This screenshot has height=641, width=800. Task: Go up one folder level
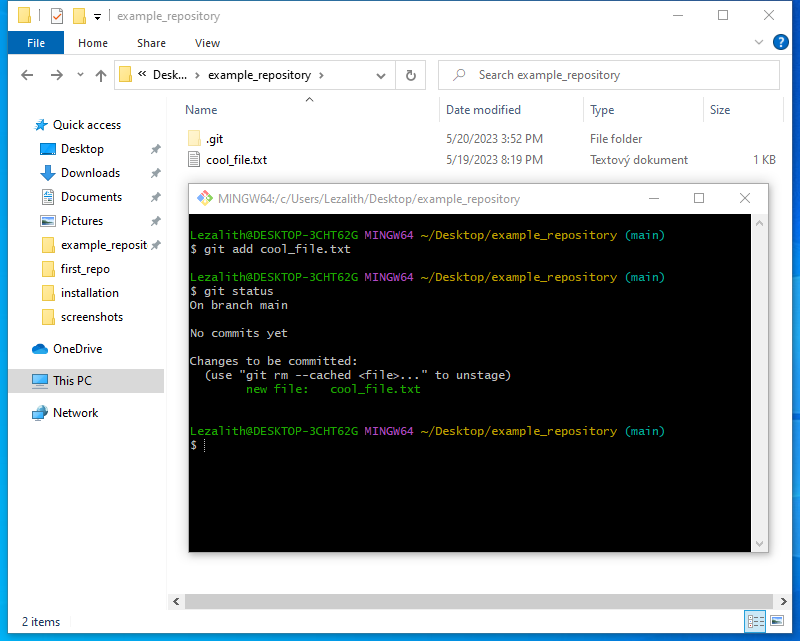tap(101, 76)
